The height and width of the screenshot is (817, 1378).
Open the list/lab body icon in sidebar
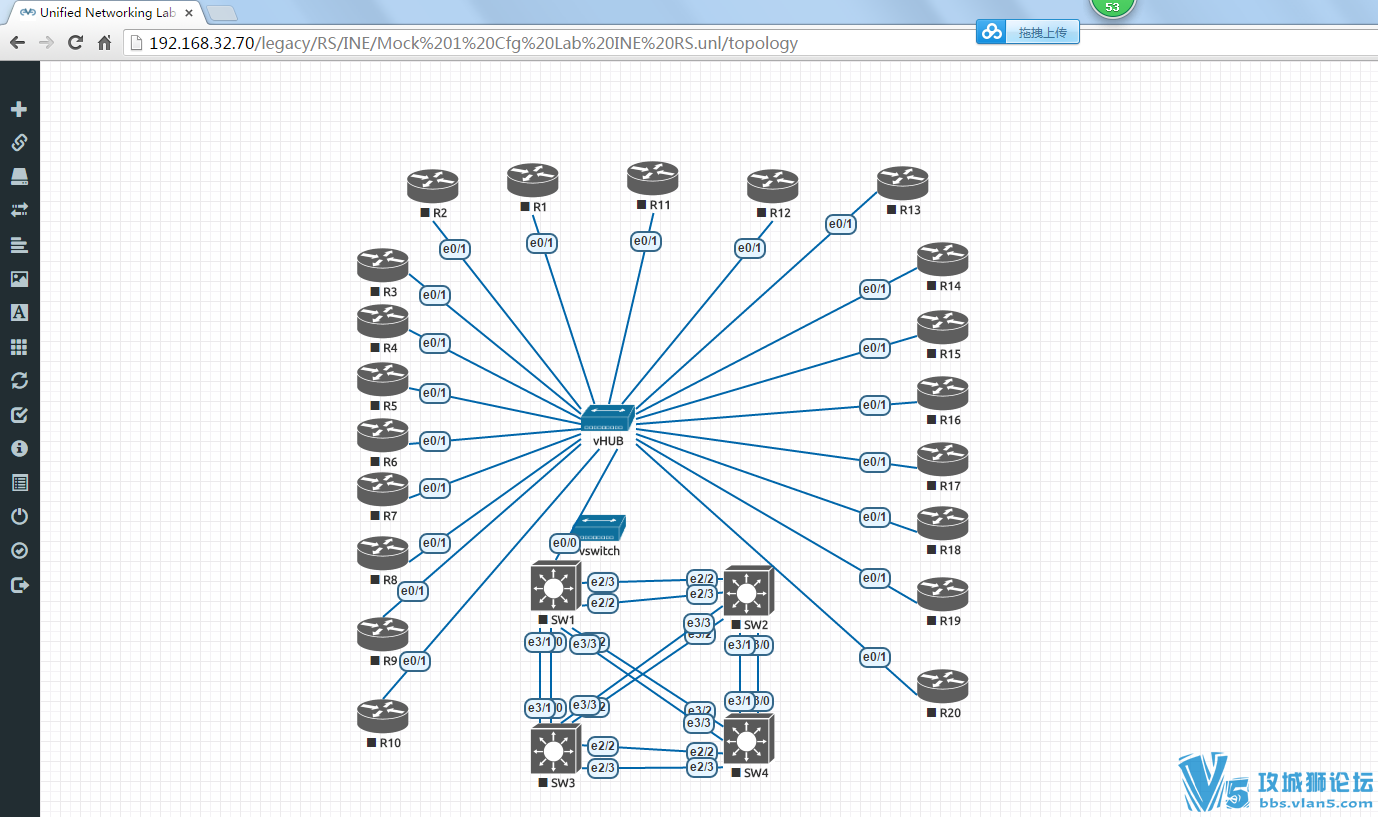[x=19, y=483]
